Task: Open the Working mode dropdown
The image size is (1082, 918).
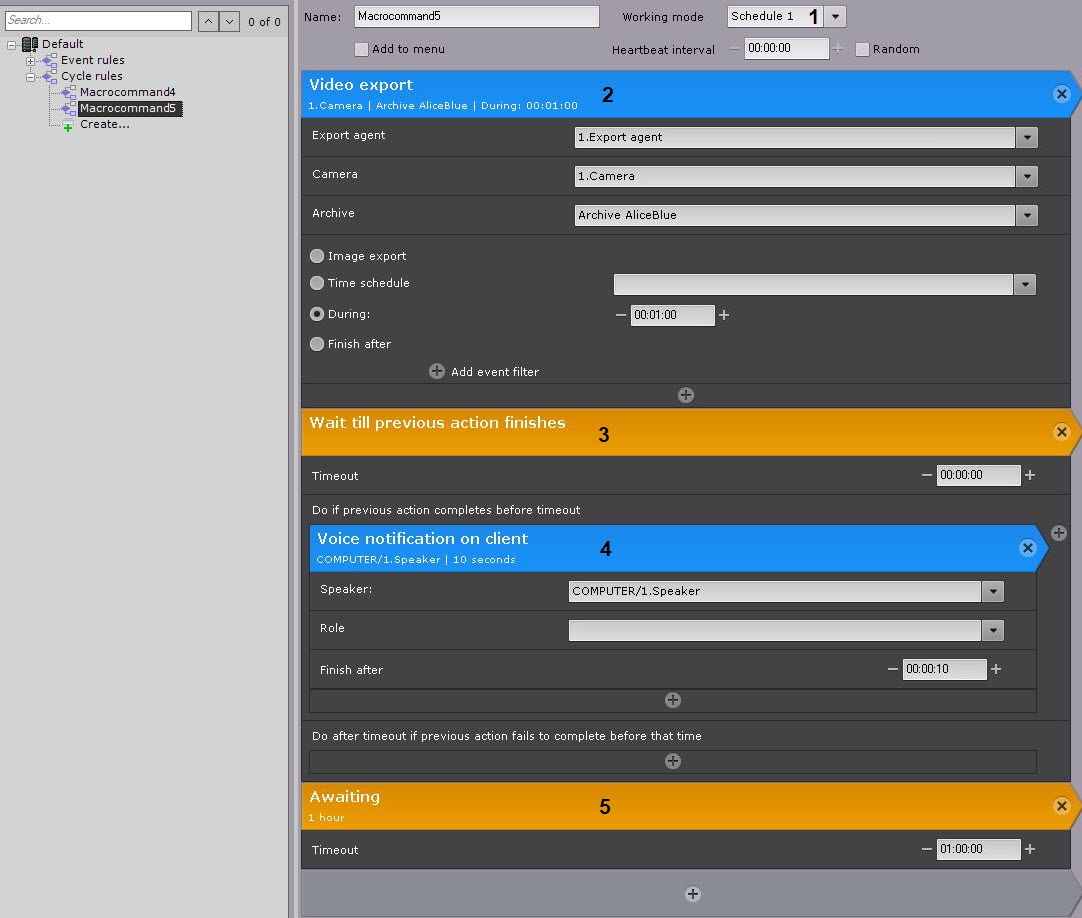Action: pyautogui.click(x=836, y=17)
